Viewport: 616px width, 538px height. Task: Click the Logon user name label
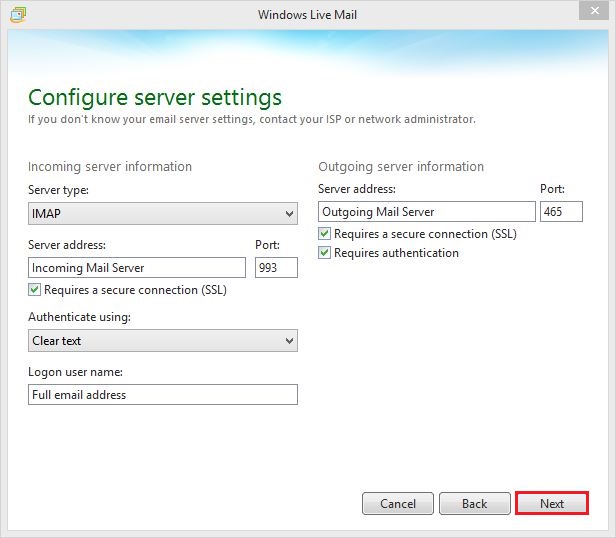(75, 372)
